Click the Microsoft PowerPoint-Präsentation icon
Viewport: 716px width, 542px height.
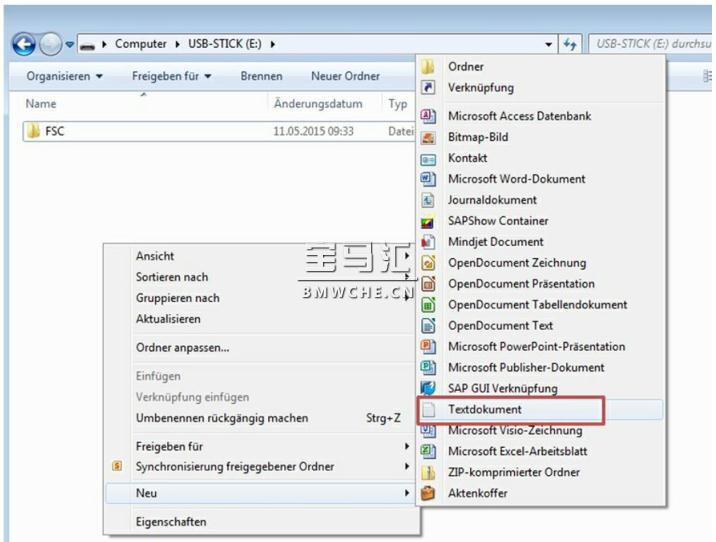pyautogui.click(x=428, y=347)
